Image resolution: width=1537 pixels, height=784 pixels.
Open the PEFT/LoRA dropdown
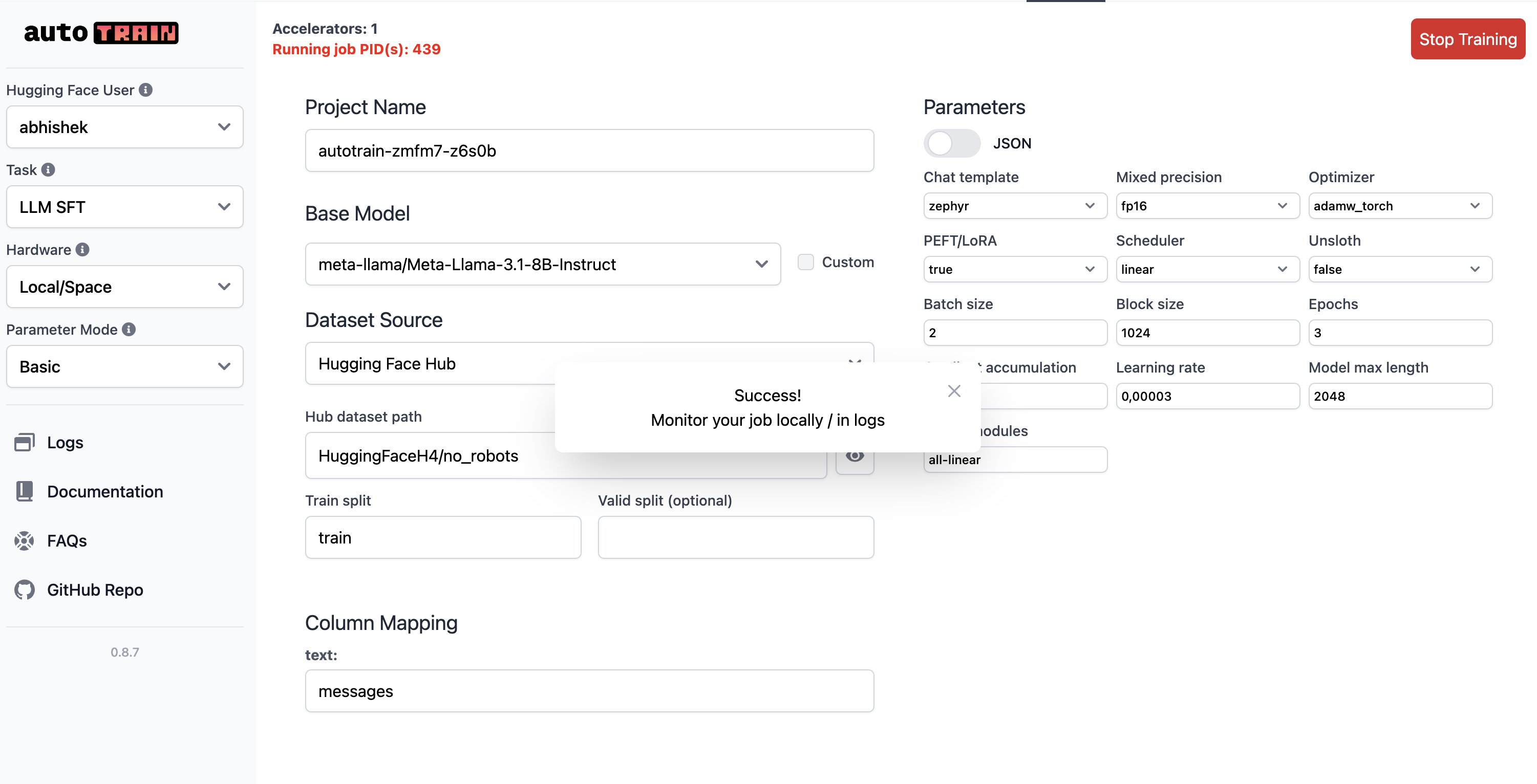point(1015,269)
